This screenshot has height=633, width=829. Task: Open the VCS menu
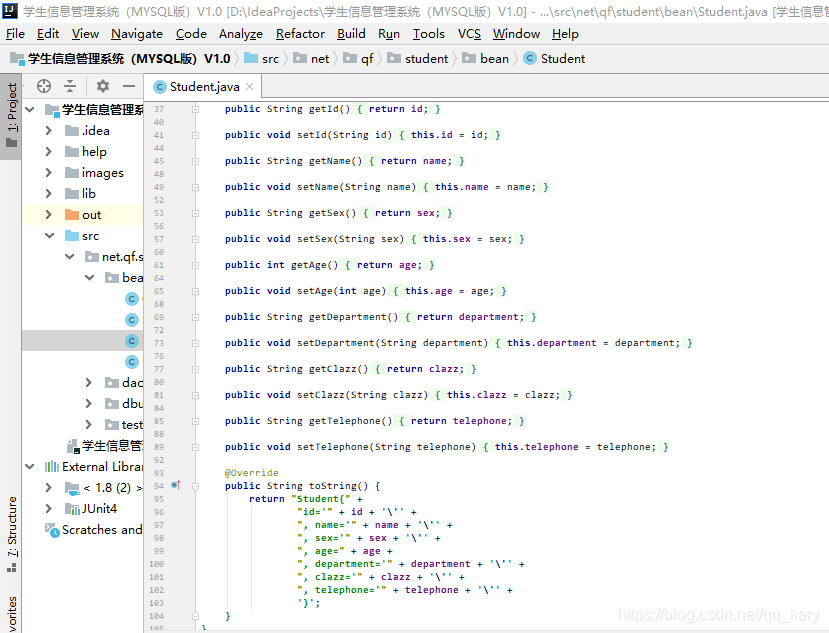tap(469, 34)
